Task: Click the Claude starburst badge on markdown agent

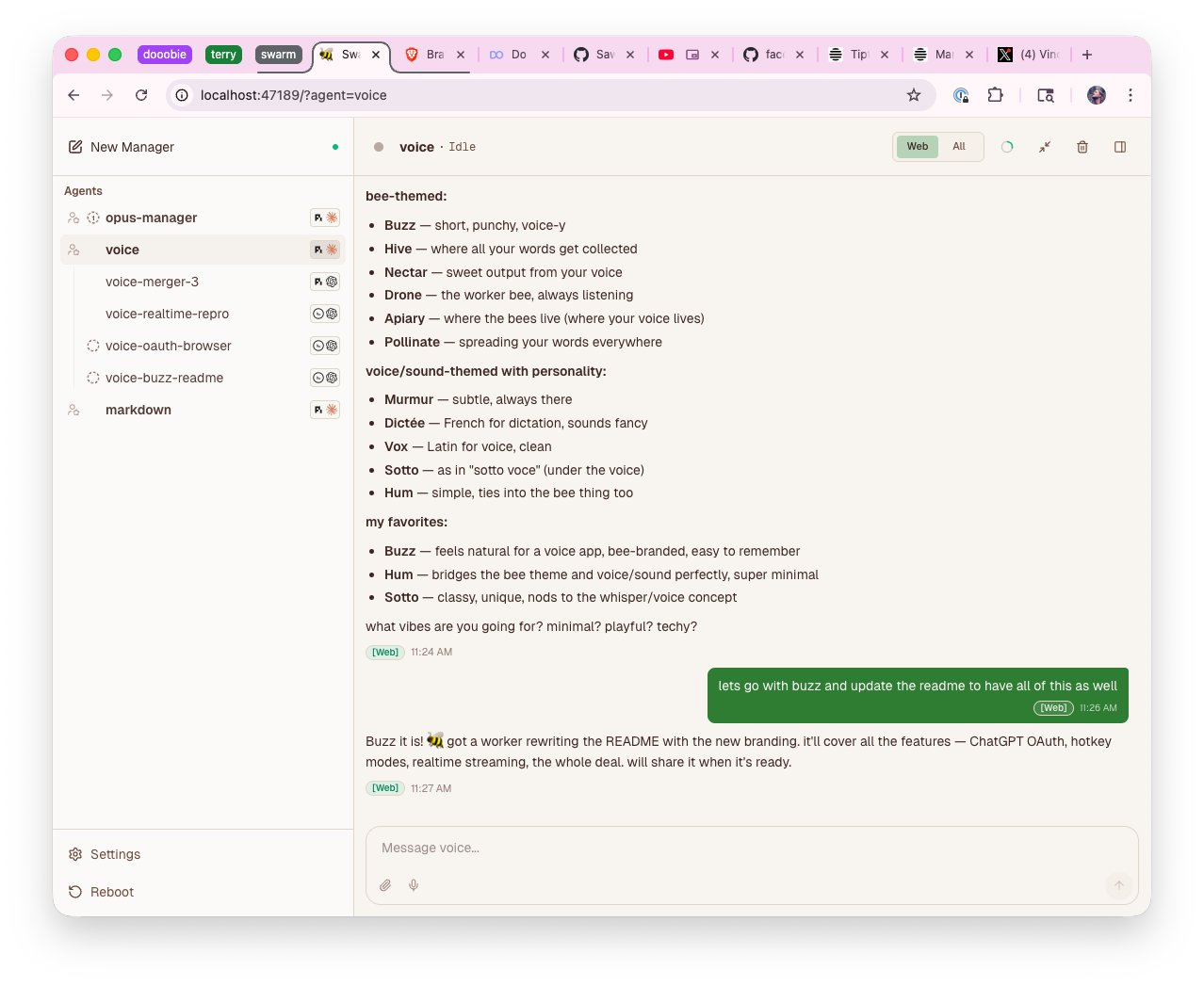Action: pos(332,410)
